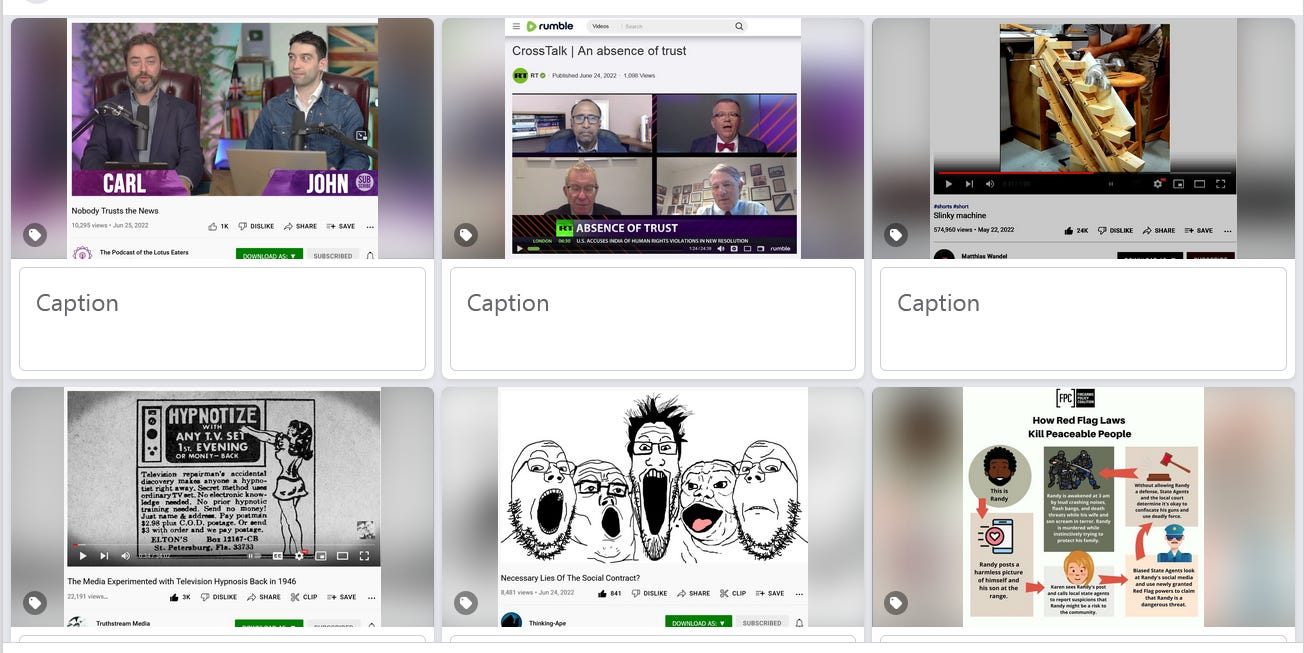The height and width of the screenshot is (653, 1304).
Task: Select the CrossTalk An absence of trust thumbnail
Action: [x=653, y=138]
